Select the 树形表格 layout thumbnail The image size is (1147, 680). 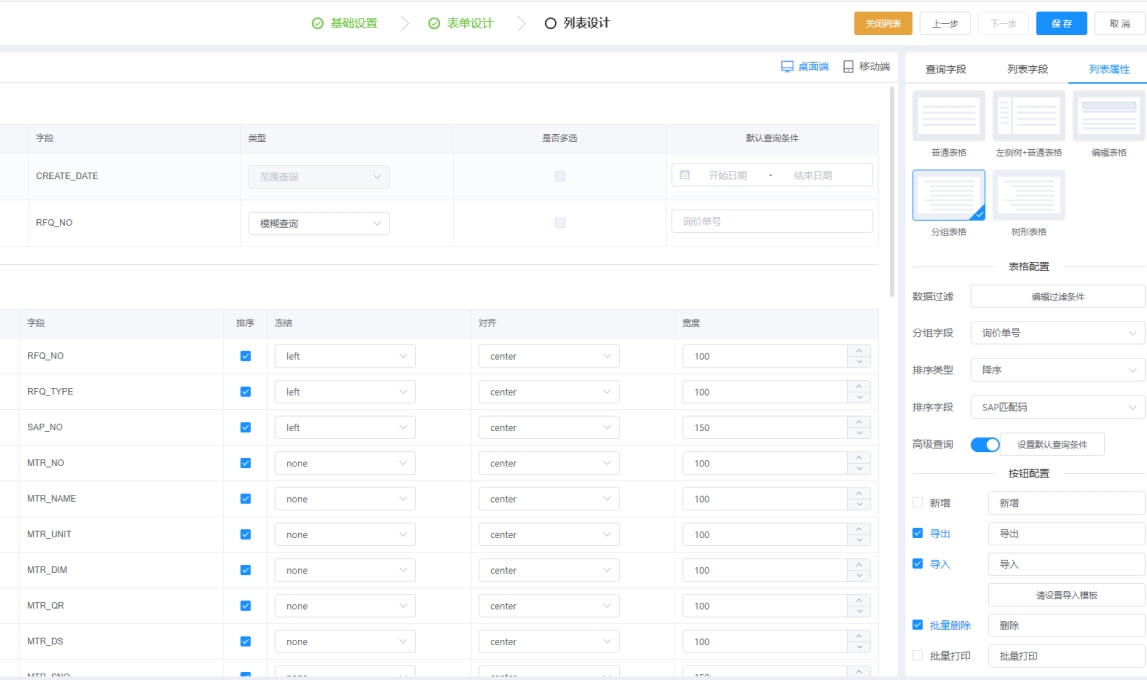1028,195
